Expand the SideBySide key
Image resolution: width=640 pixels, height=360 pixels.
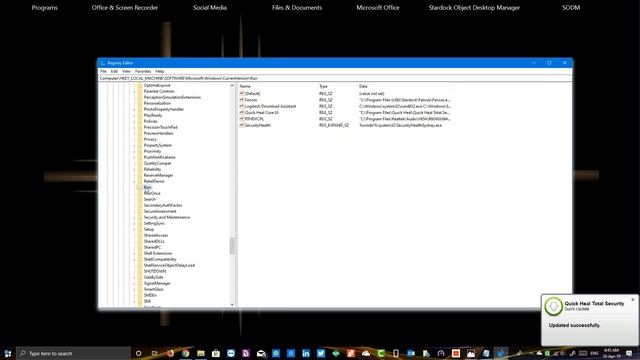click(134, 277)
